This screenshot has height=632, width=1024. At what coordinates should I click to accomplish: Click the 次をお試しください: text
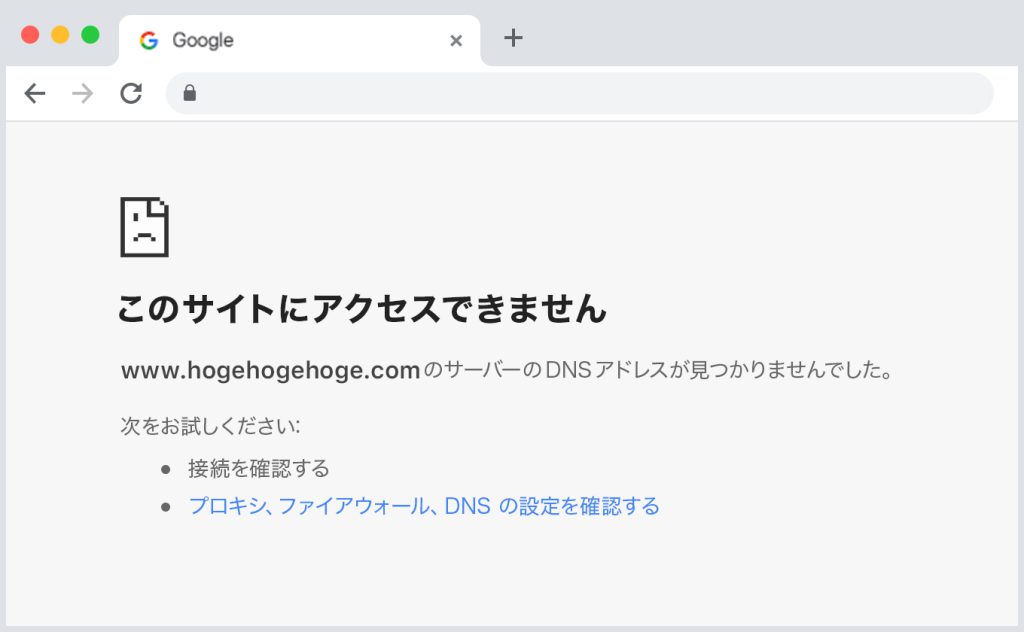(210, 426)
